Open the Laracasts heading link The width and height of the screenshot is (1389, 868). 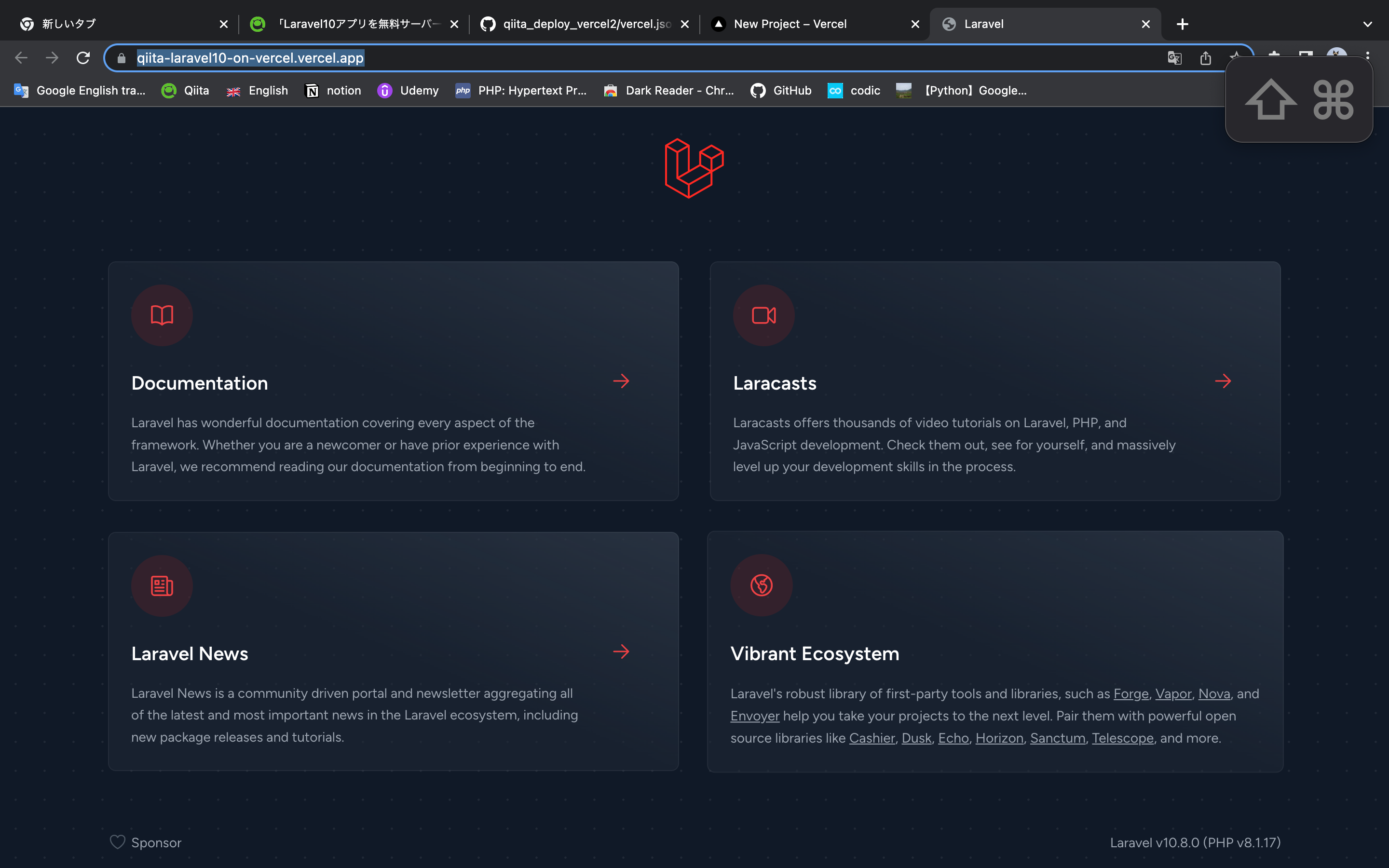pyautogui.click(x=774, y=383)
